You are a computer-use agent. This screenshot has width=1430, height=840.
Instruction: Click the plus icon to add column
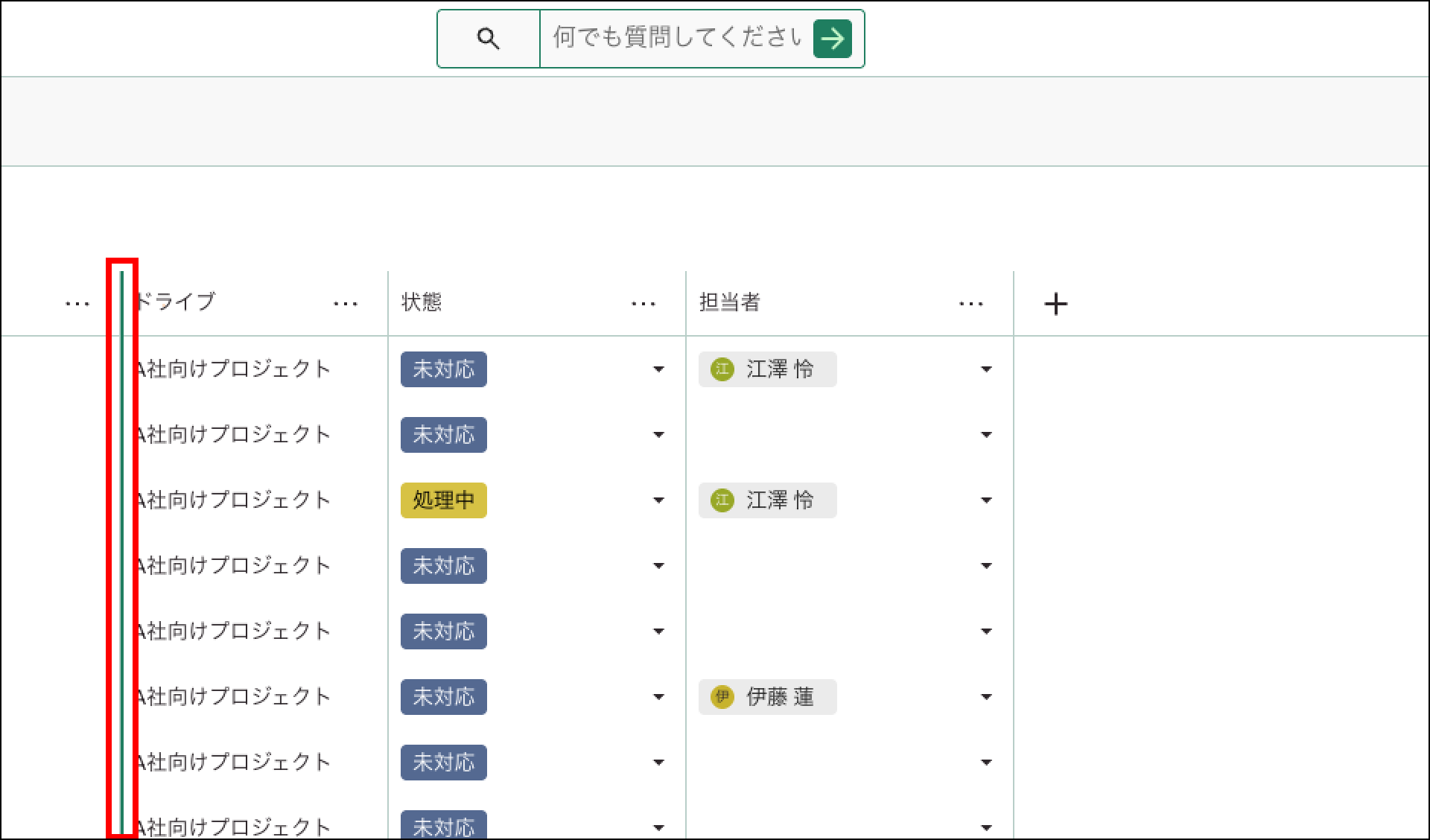pyautogui.click(x=1055, y=304)
